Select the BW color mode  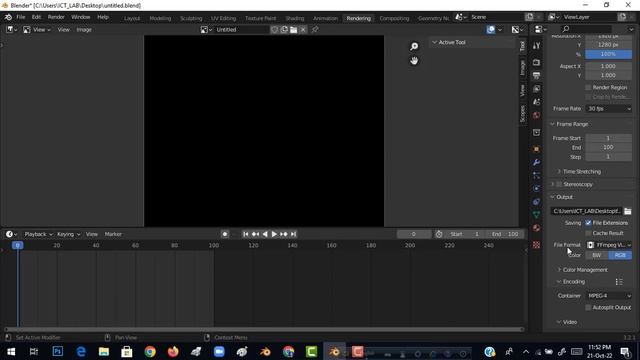pos(597,256)
